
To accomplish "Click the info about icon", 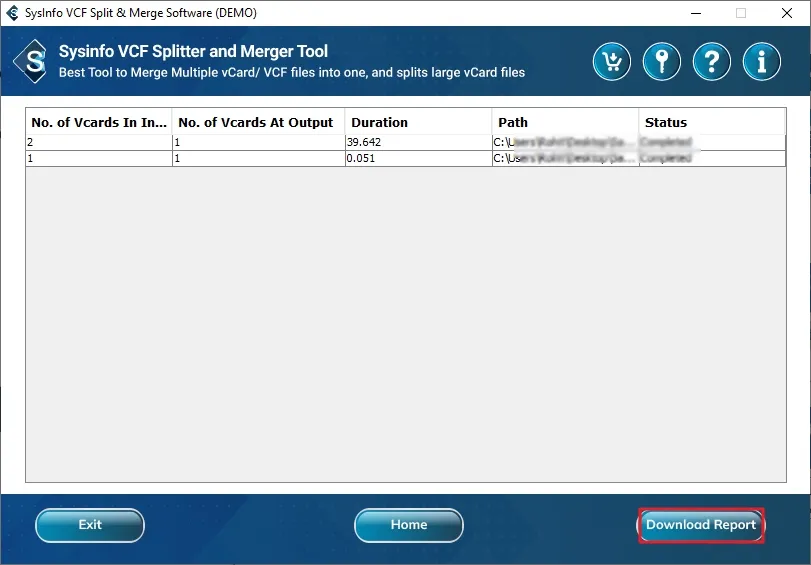I will click(x=761, y=62).
